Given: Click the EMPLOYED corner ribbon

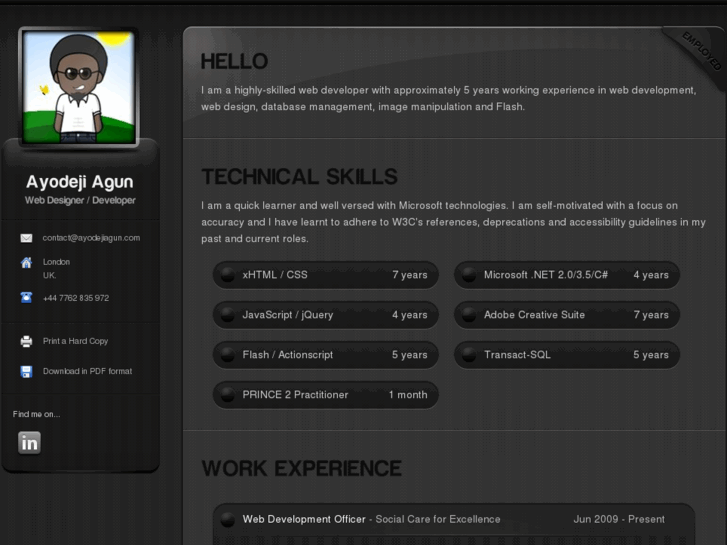Looking at the screenshot, I should (701, 51).
